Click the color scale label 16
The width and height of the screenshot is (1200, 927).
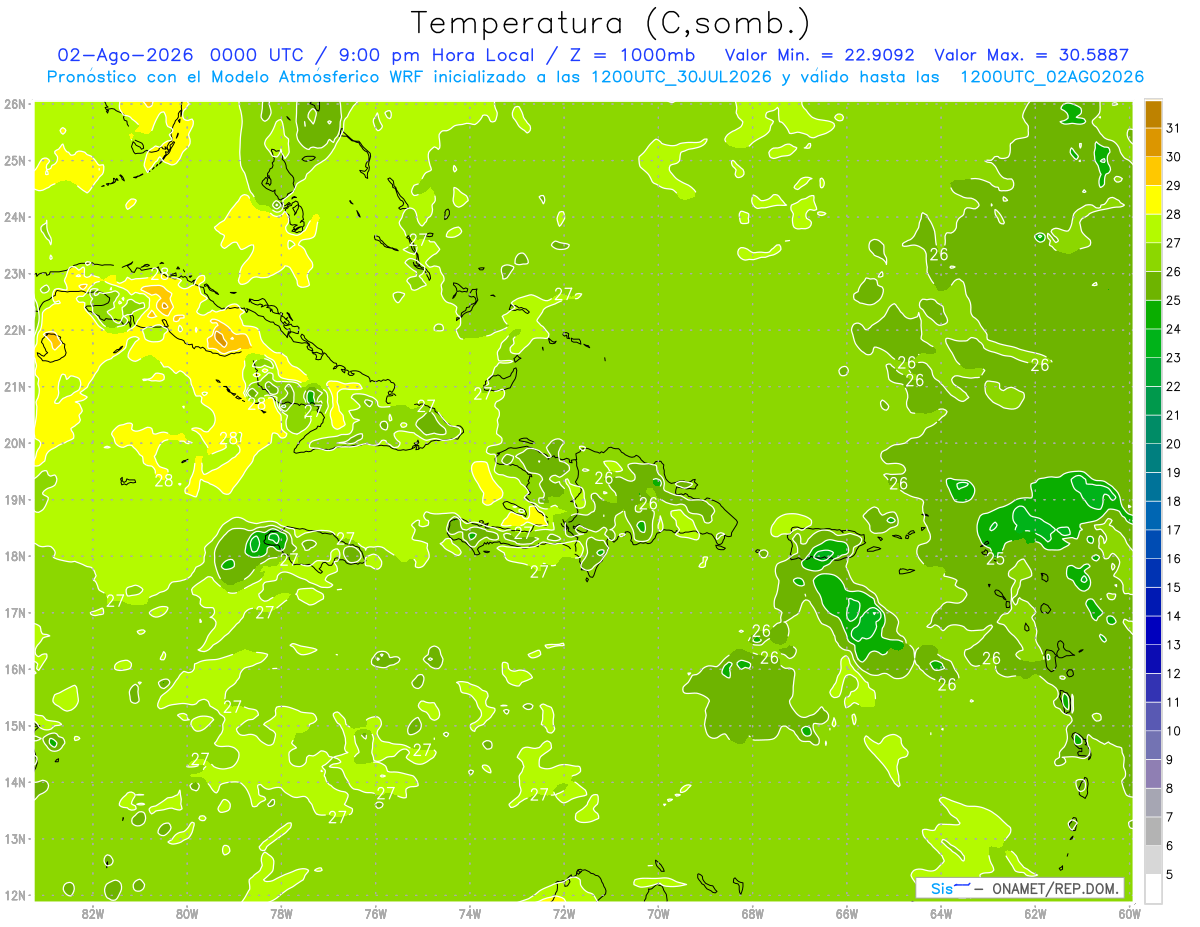1173,558
